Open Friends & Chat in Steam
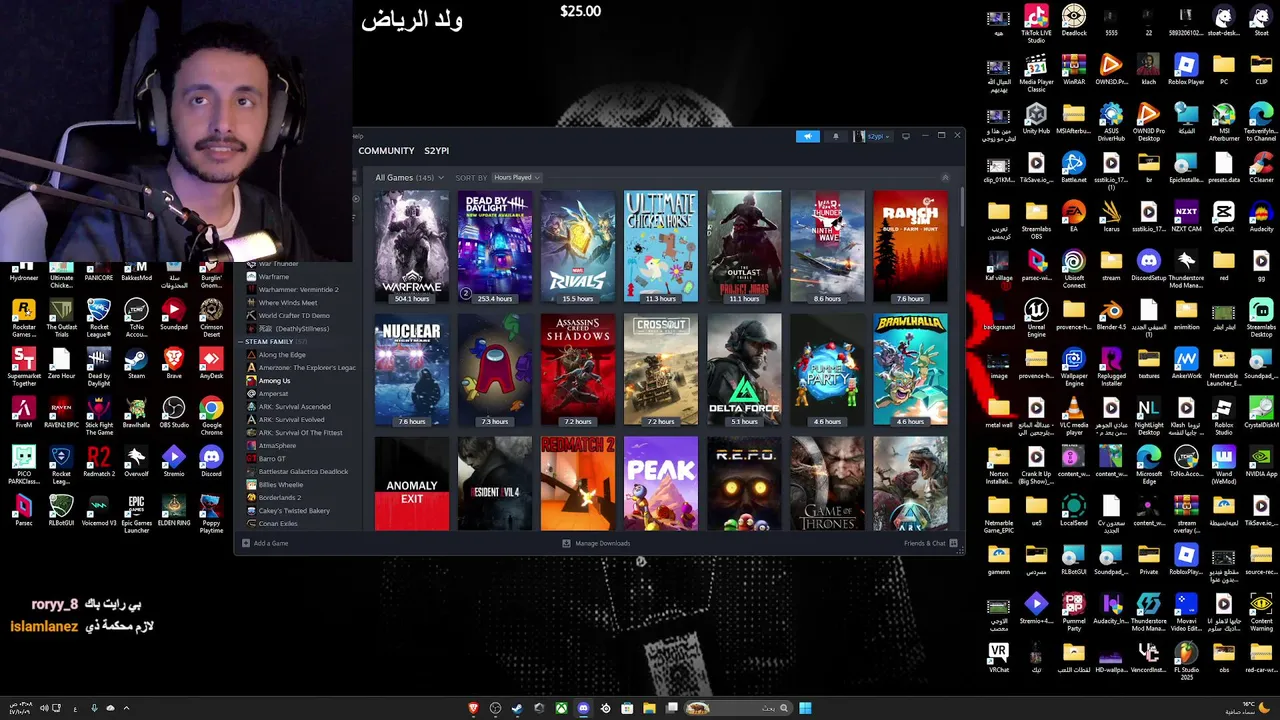 (930, 543)
